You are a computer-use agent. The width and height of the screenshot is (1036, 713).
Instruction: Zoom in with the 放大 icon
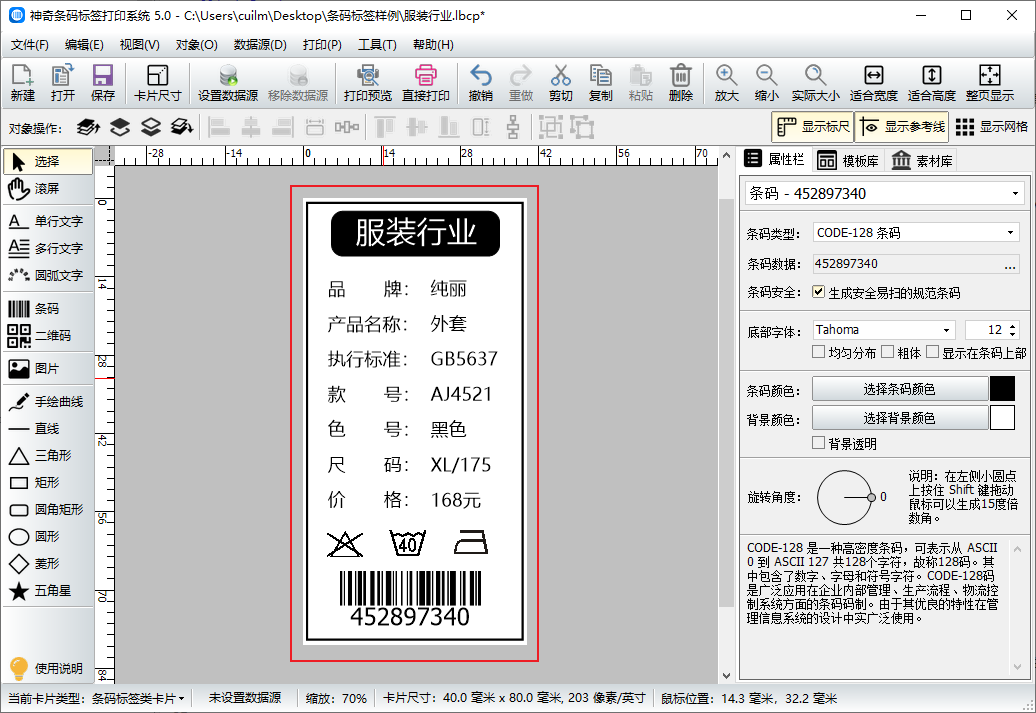click(x=726, y=83)
